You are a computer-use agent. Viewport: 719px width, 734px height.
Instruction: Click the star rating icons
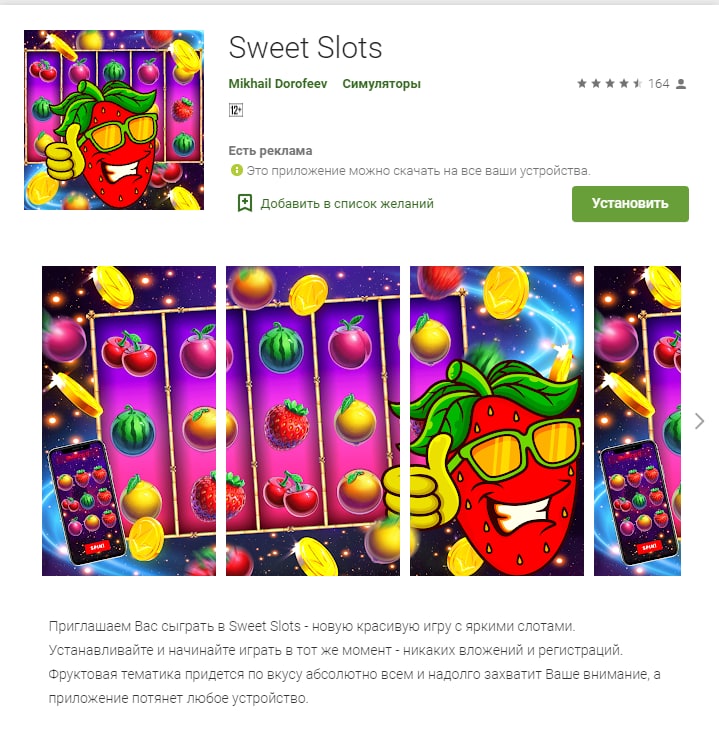(609, 84)
